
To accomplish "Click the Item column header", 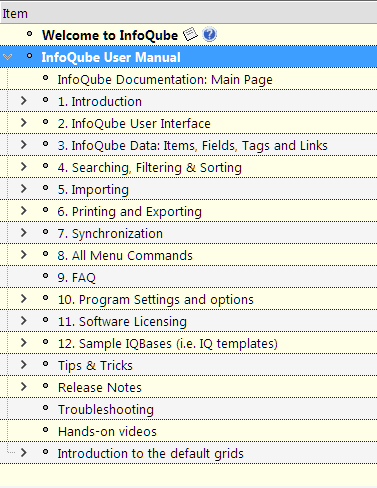I will coord(188,14).
